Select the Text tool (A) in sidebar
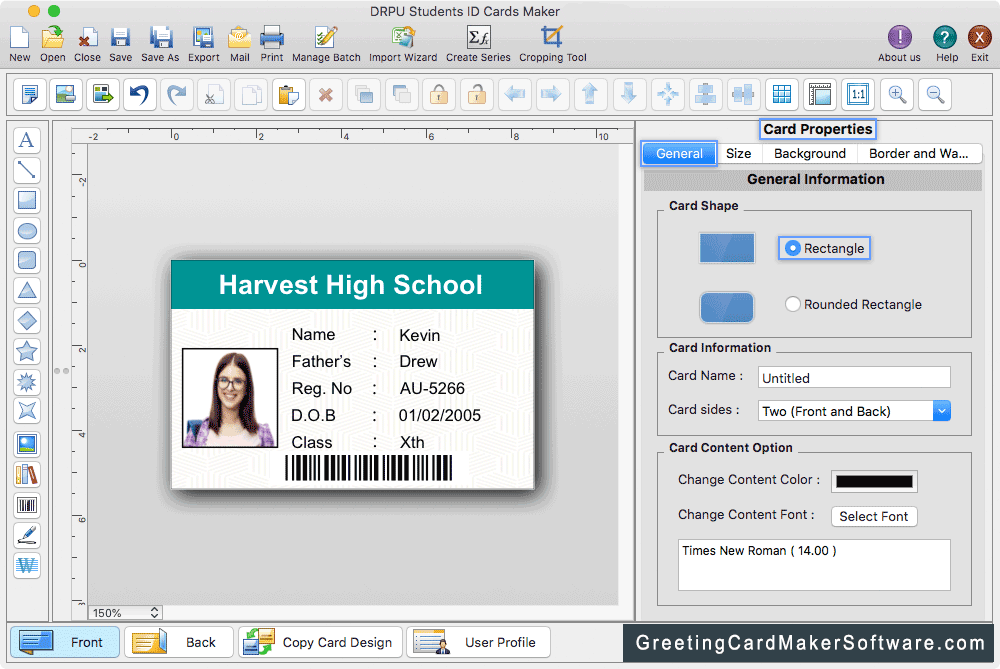The width and height of the screenshot is (1000, 669). [27, 140]
